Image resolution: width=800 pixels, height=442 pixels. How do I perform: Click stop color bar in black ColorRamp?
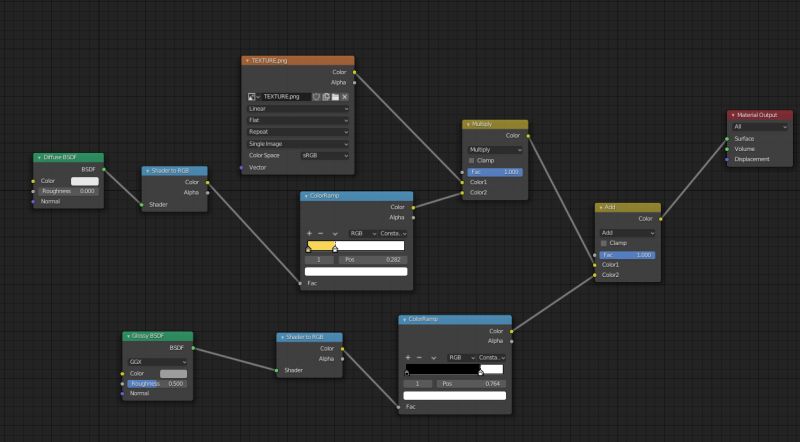[x=455, y=396]
